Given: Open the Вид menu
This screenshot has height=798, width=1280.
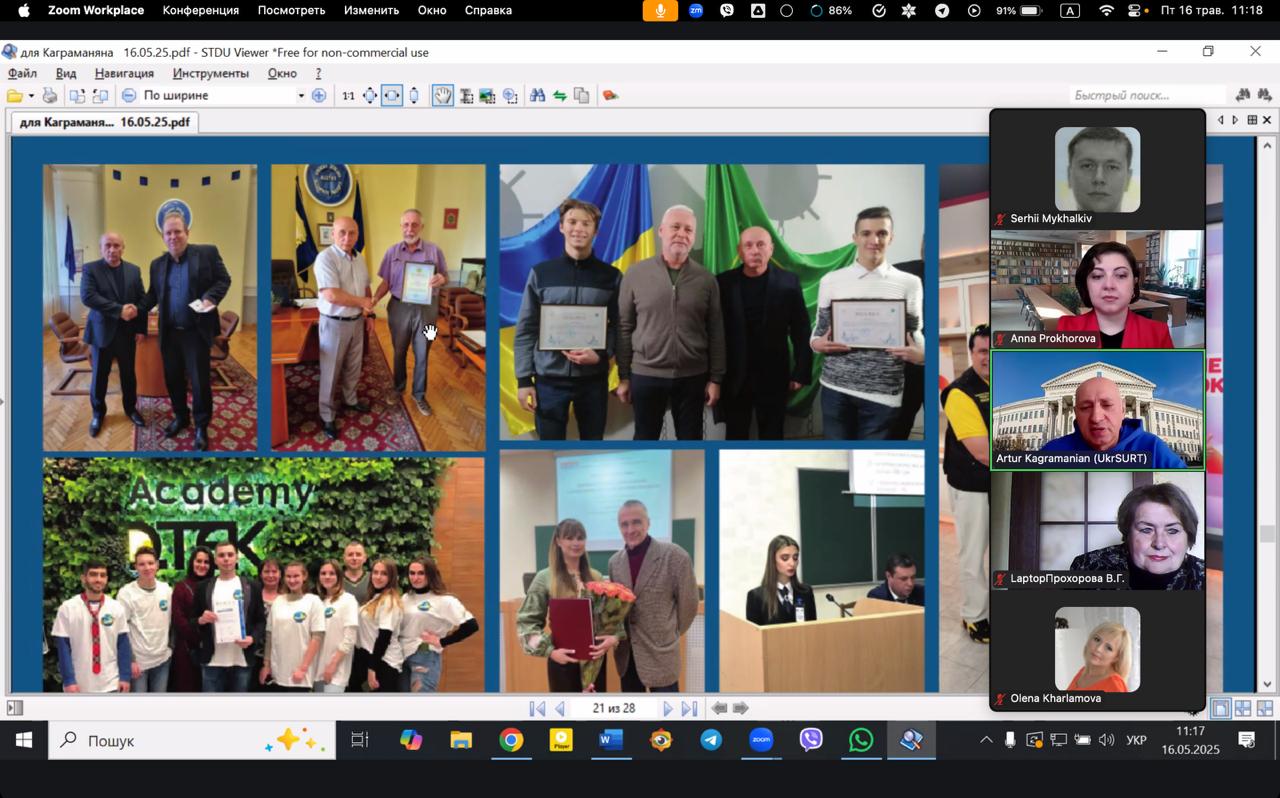Looking at the screenshot, I should click(x=66, y=73).
